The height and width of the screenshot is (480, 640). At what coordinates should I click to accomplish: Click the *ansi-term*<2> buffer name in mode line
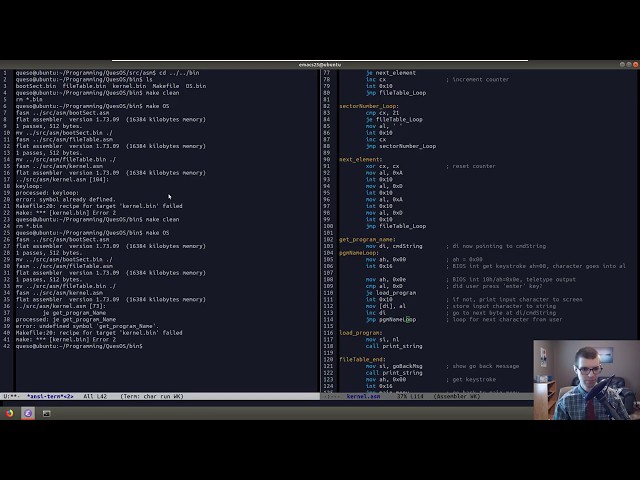click(50, 396)
